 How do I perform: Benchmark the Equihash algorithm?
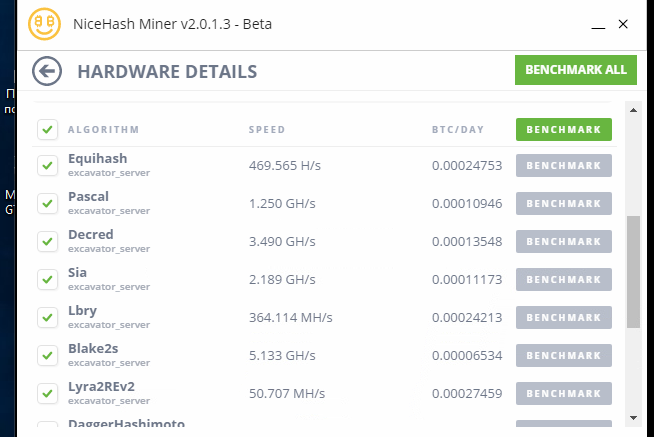coord(563,166)
